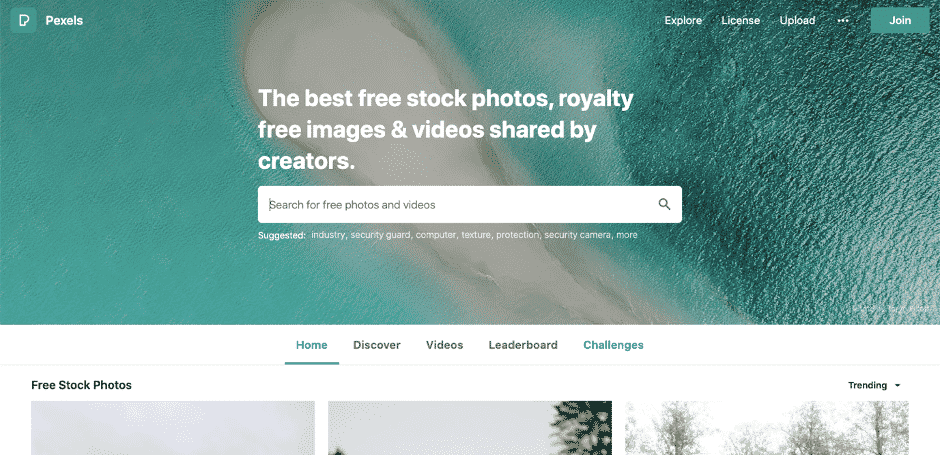Open the Leaderboard tab

(523, 345)
